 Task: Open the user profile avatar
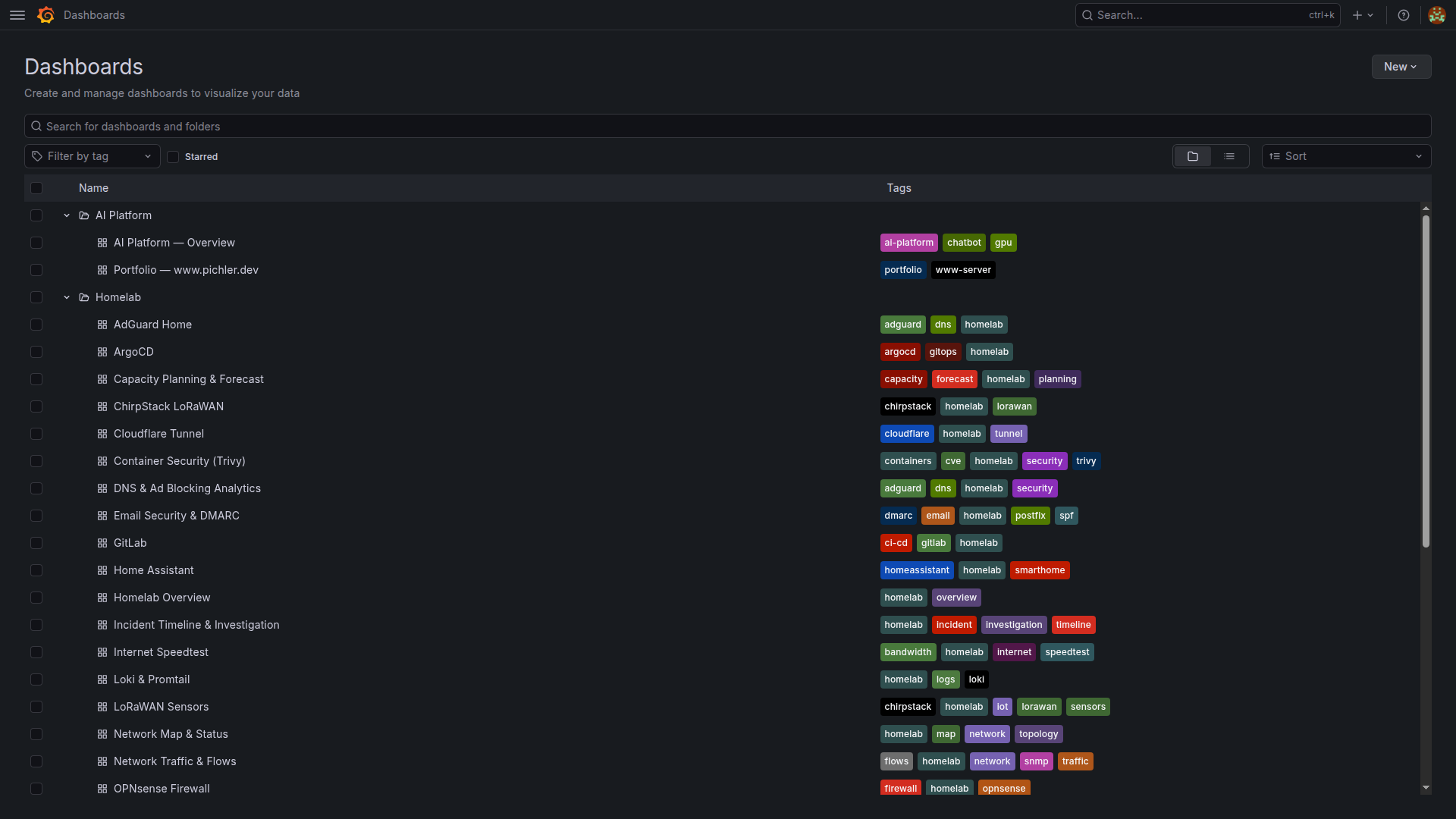coord(1436,15)
